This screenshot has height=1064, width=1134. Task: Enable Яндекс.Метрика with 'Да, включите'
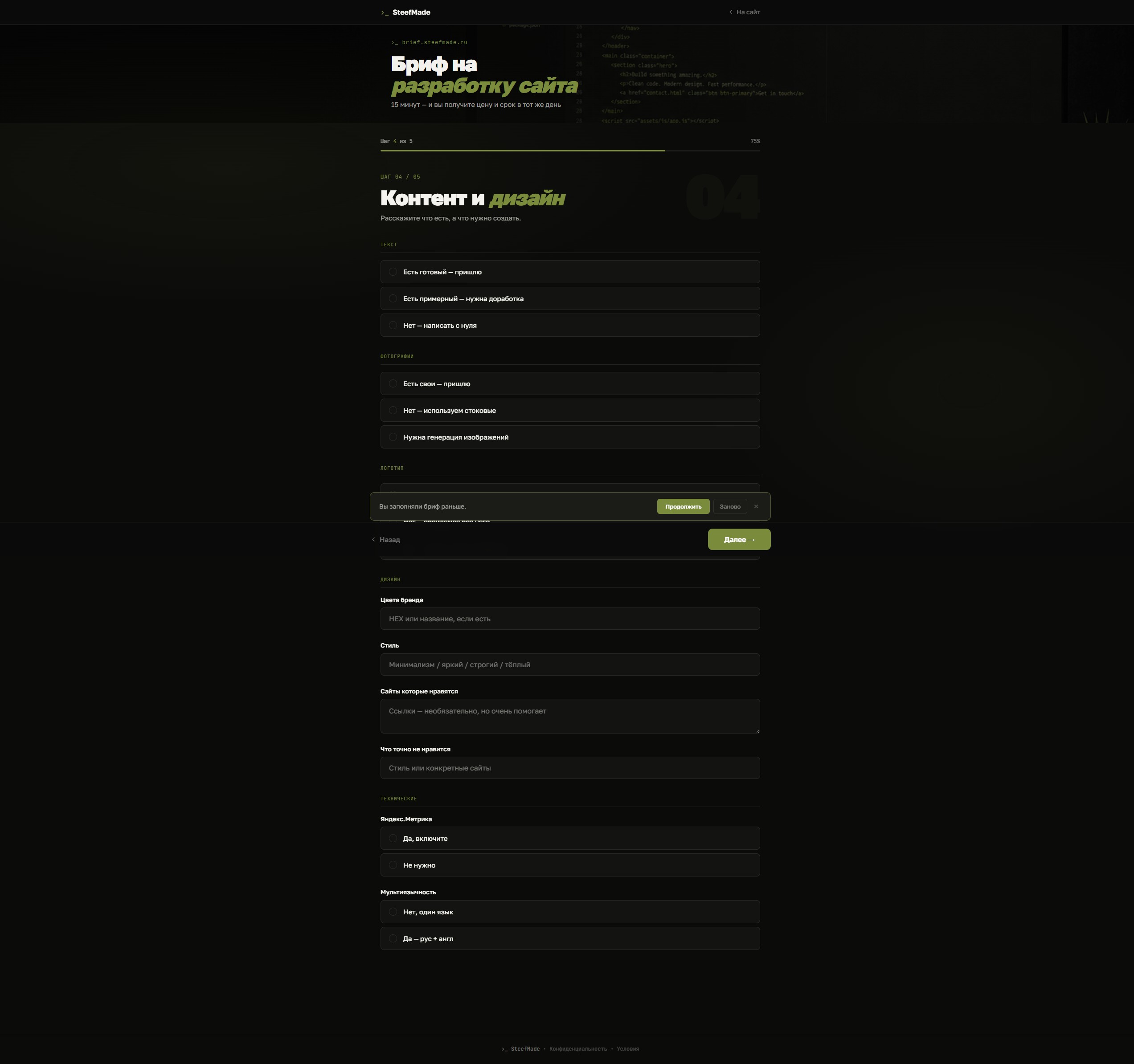pos(570,838)
